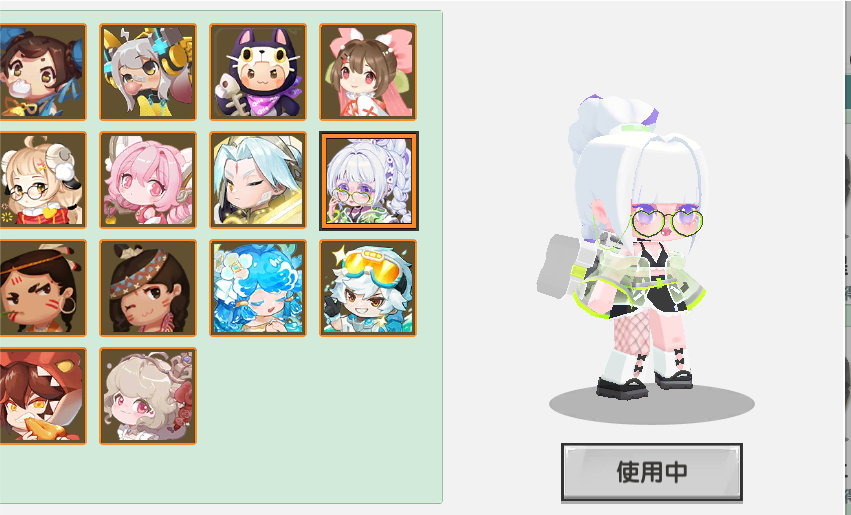
Task: Pick the beige curly-haired girl with roses
Action: tap(148, 396)
